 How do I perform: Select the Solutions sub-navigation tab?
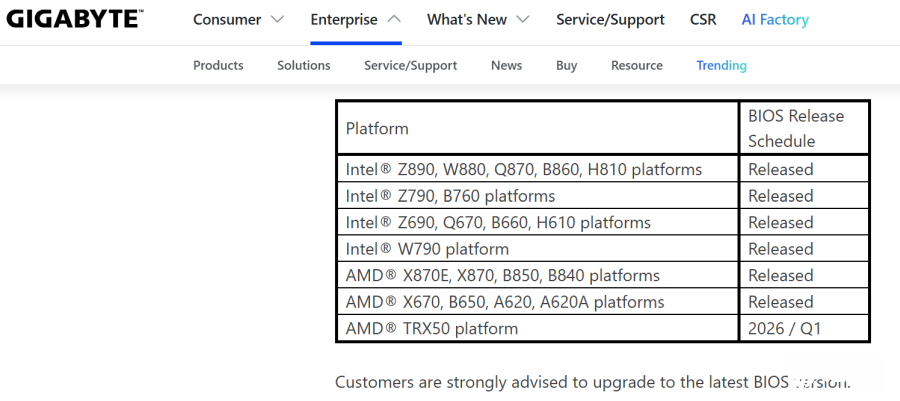tap(304, 65)
